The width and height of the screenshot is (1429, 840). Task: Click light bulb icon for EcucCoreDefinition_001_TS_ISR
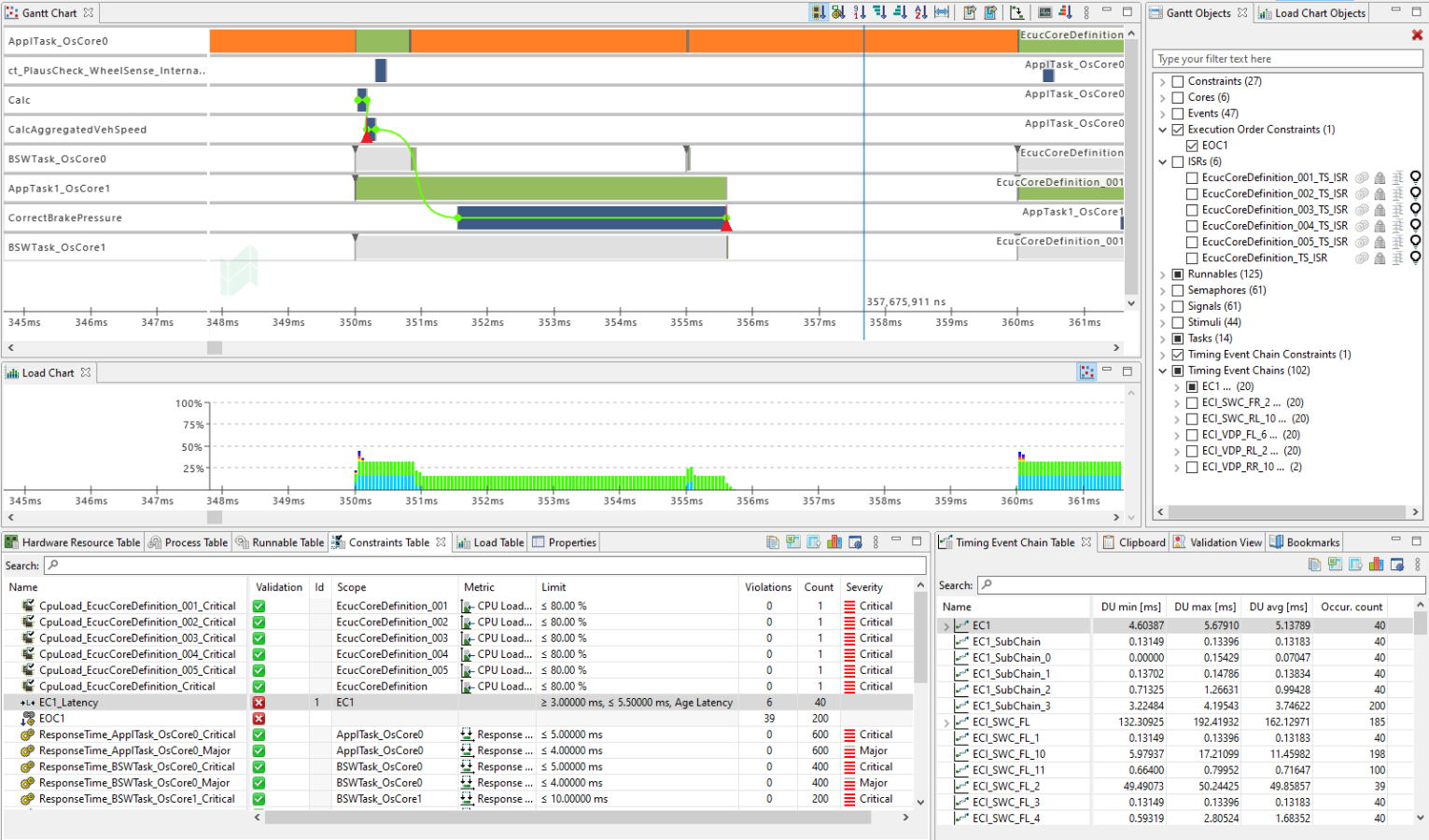tap(1416, 177)
